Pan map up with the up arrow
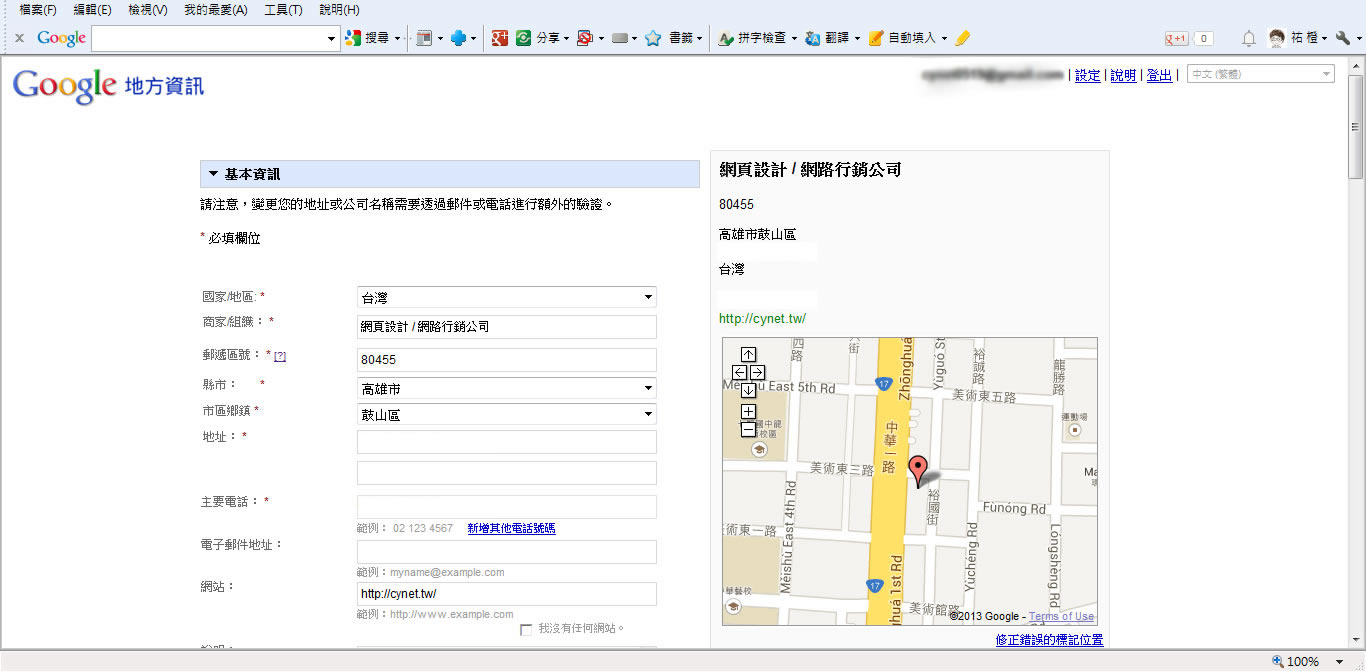1366x672 pixels. coord(748,354)
